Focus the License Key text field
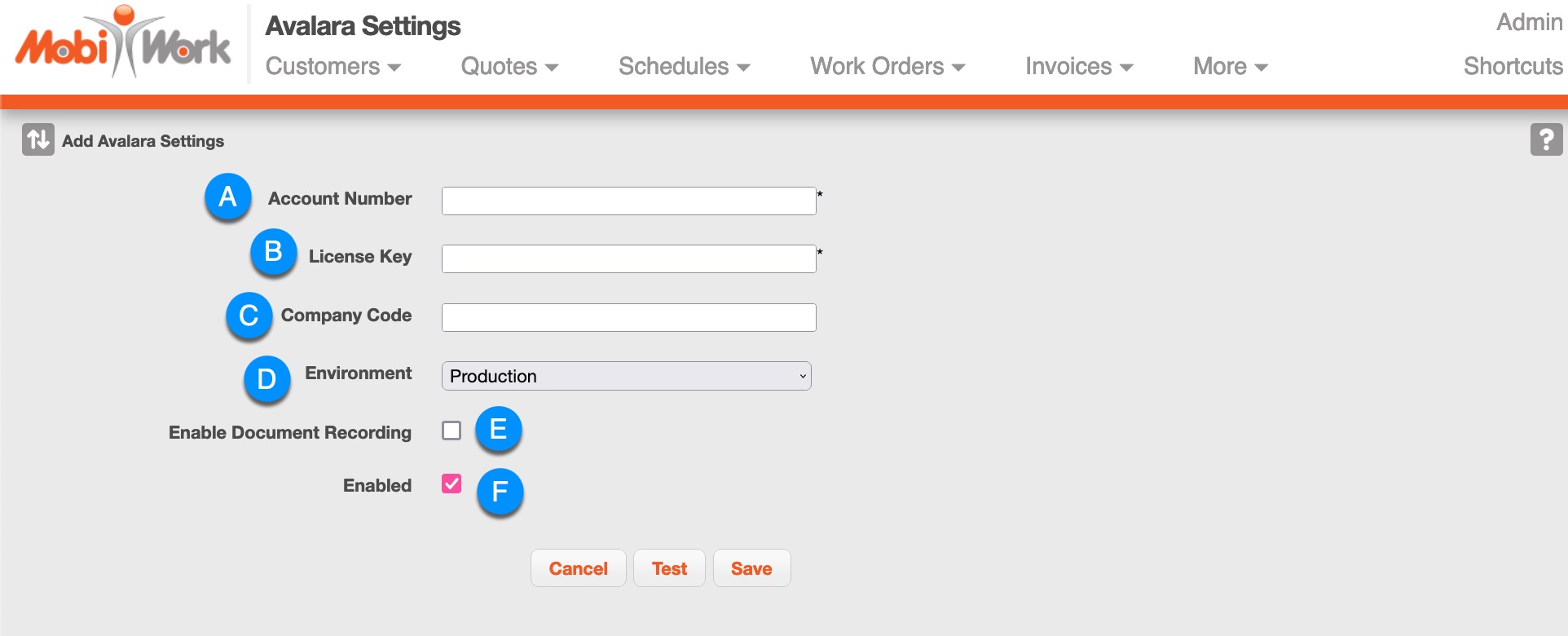This screenshot has width=1568, height=636. tap(628, 258)
